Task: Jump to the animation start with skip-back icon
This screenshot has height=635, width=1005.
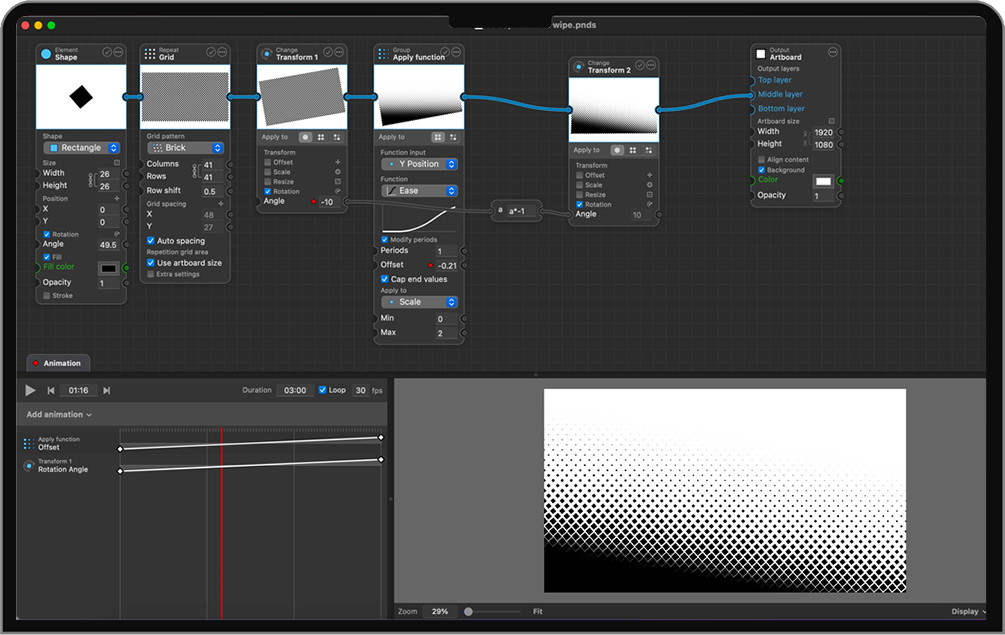Action: (51, 390)
